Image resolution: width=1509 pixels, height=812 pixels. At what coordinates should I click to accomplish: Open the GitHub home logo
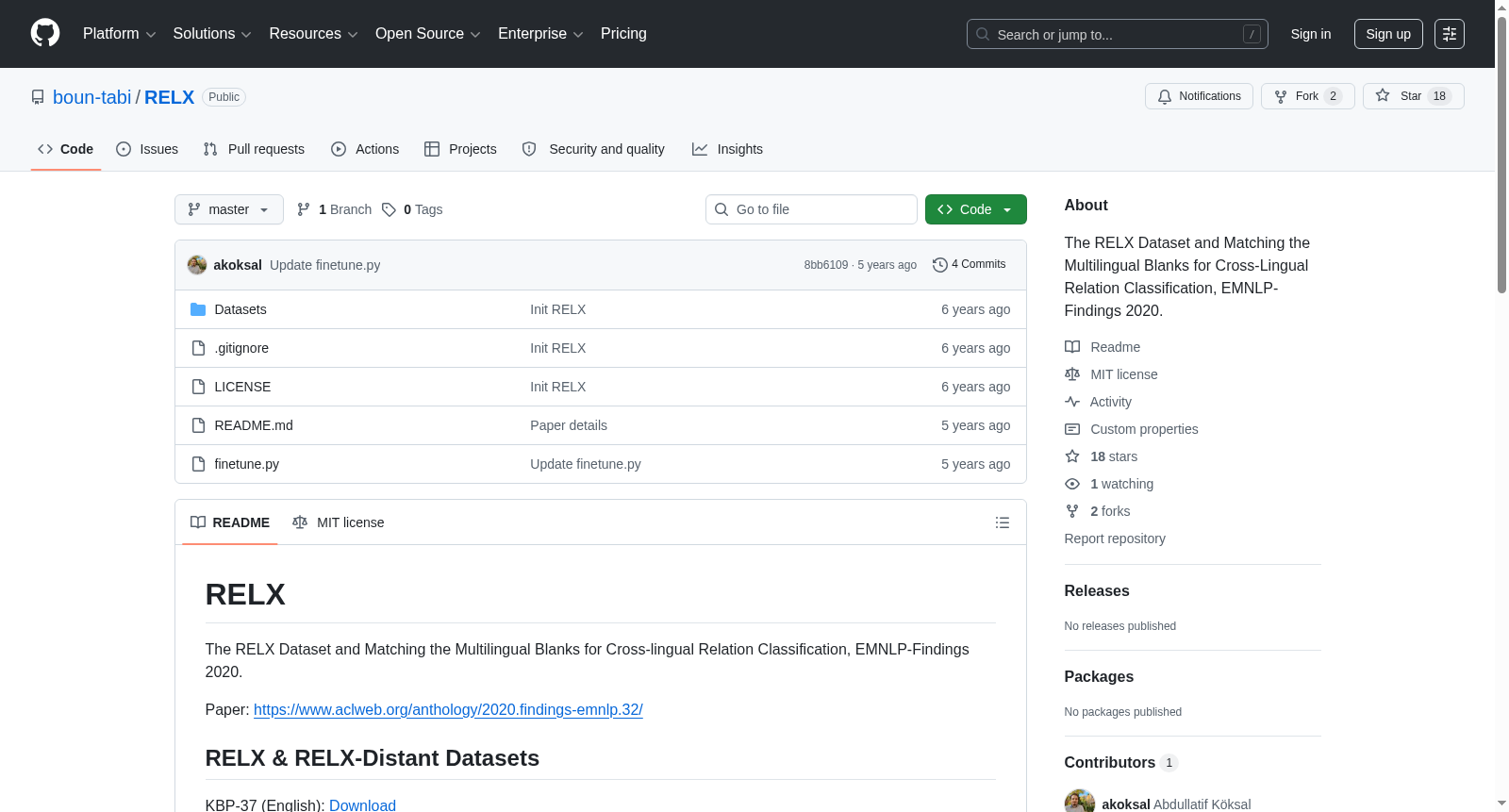45,33
